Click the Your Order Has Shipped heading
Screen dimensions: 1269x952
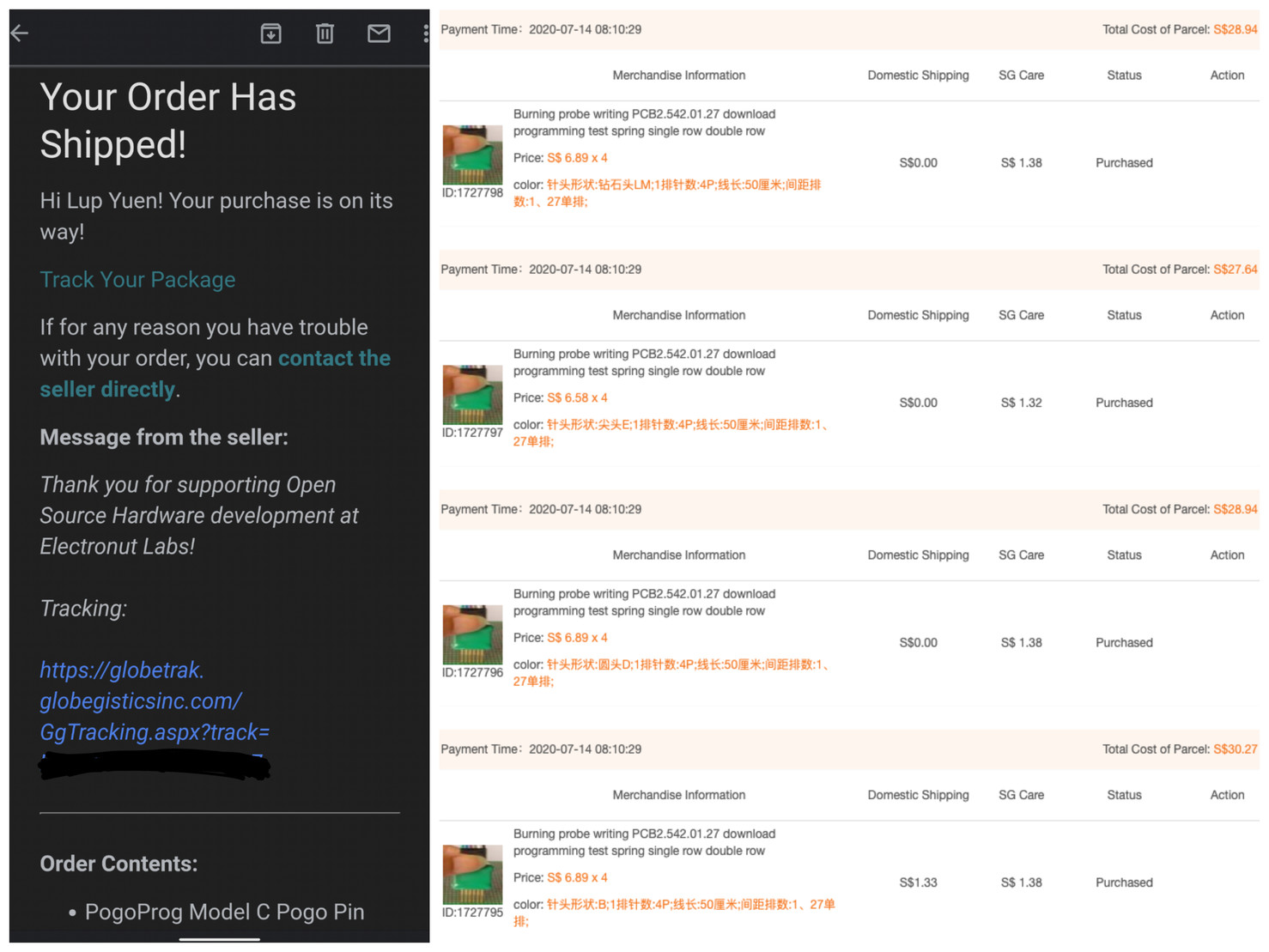point(168,120)
